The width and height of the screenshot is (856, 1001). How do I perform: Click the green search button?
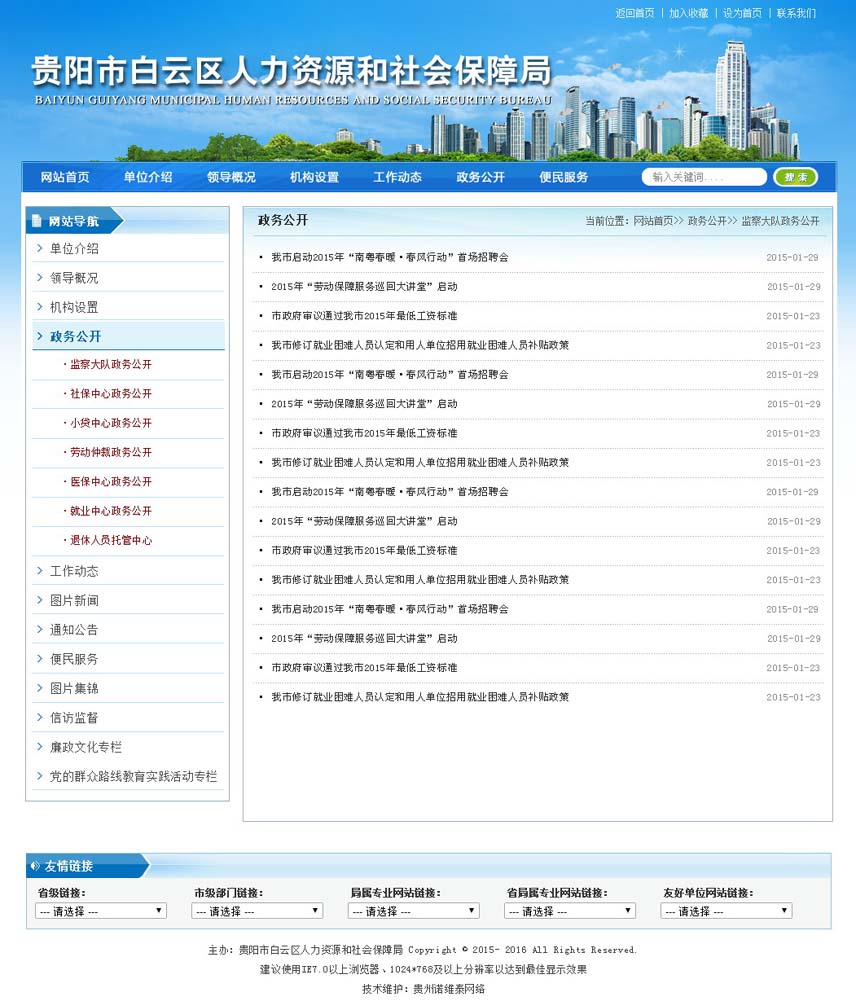tap(796, 177)
